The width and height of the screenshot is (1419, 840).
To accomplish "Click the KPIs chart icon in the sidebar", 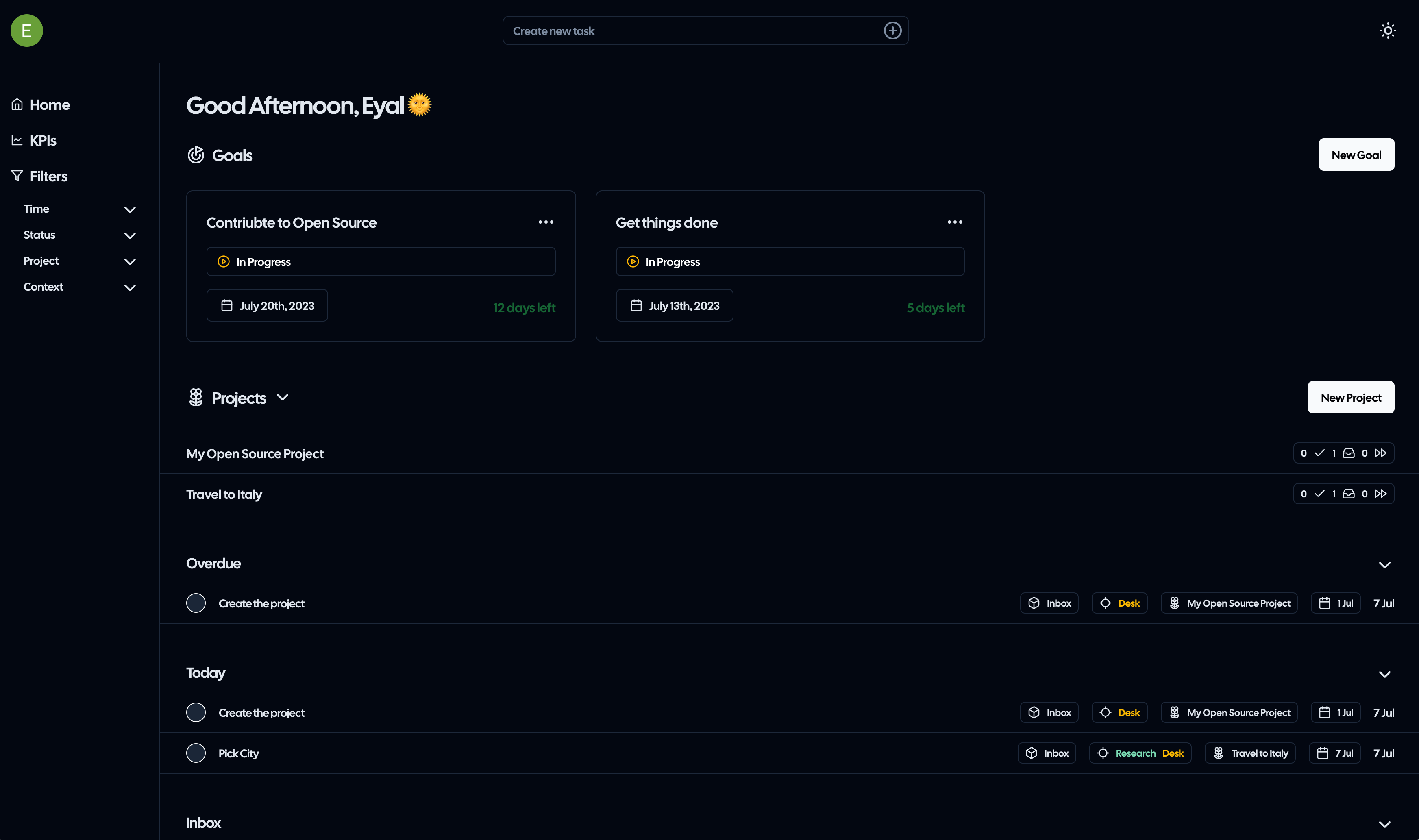I will coord(17,140).
